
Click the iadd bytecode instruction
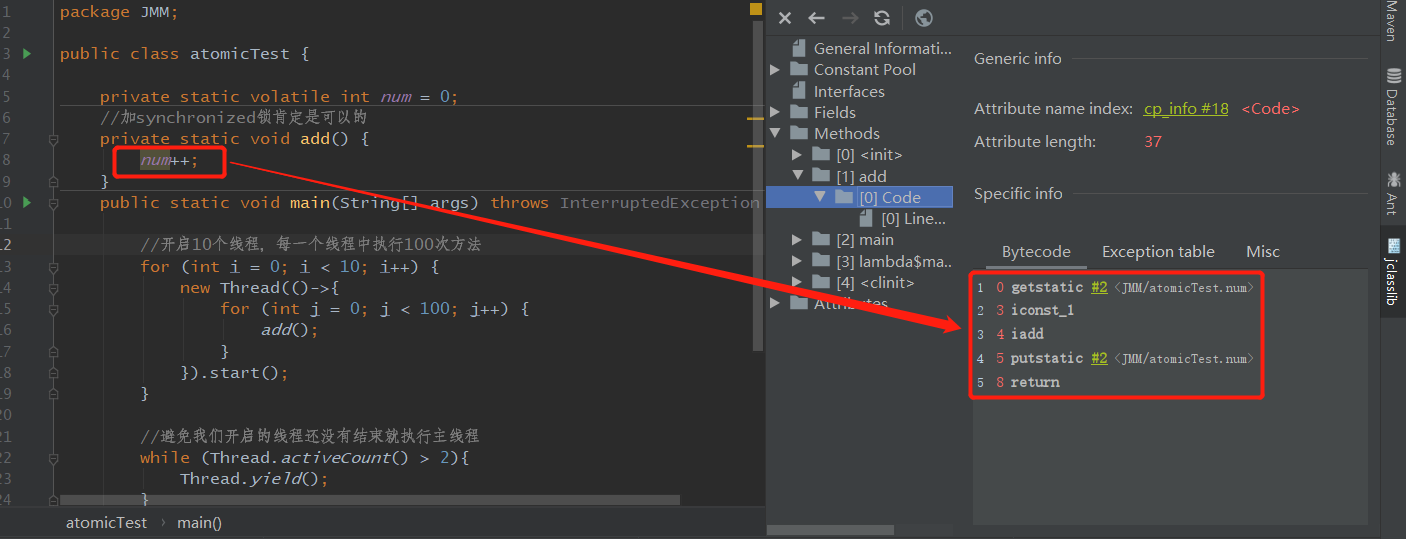(x=1025, y=334)
